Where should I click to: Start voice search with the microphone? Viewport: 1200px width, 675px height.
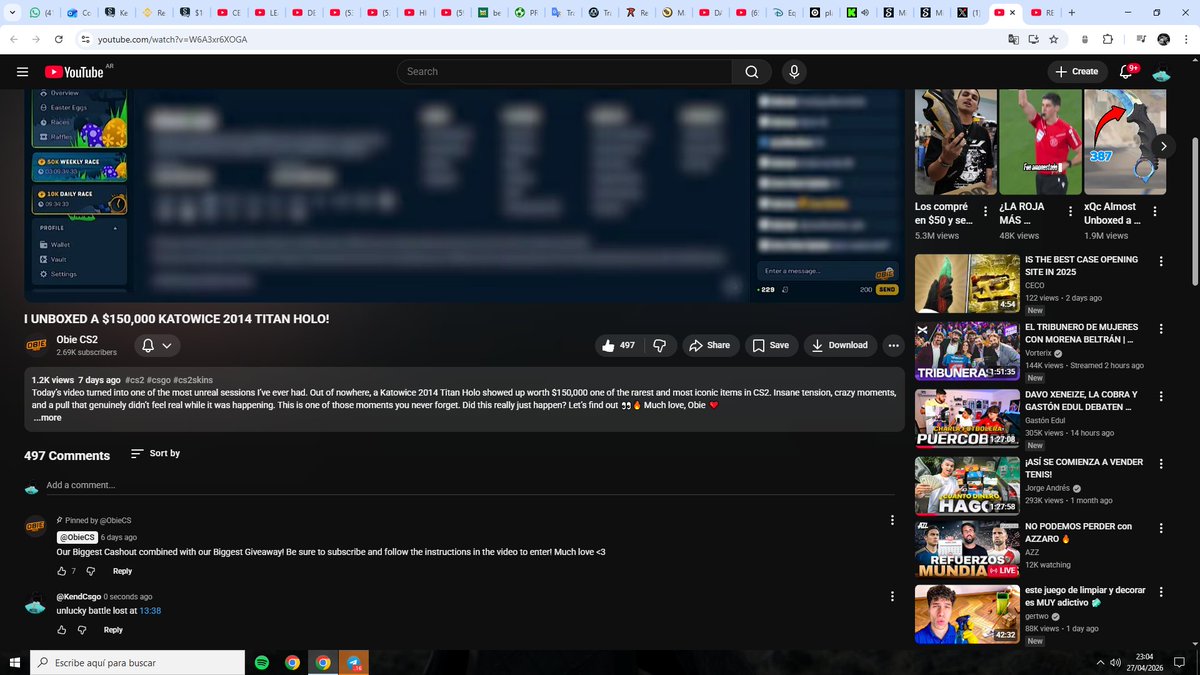pos(794,72)
